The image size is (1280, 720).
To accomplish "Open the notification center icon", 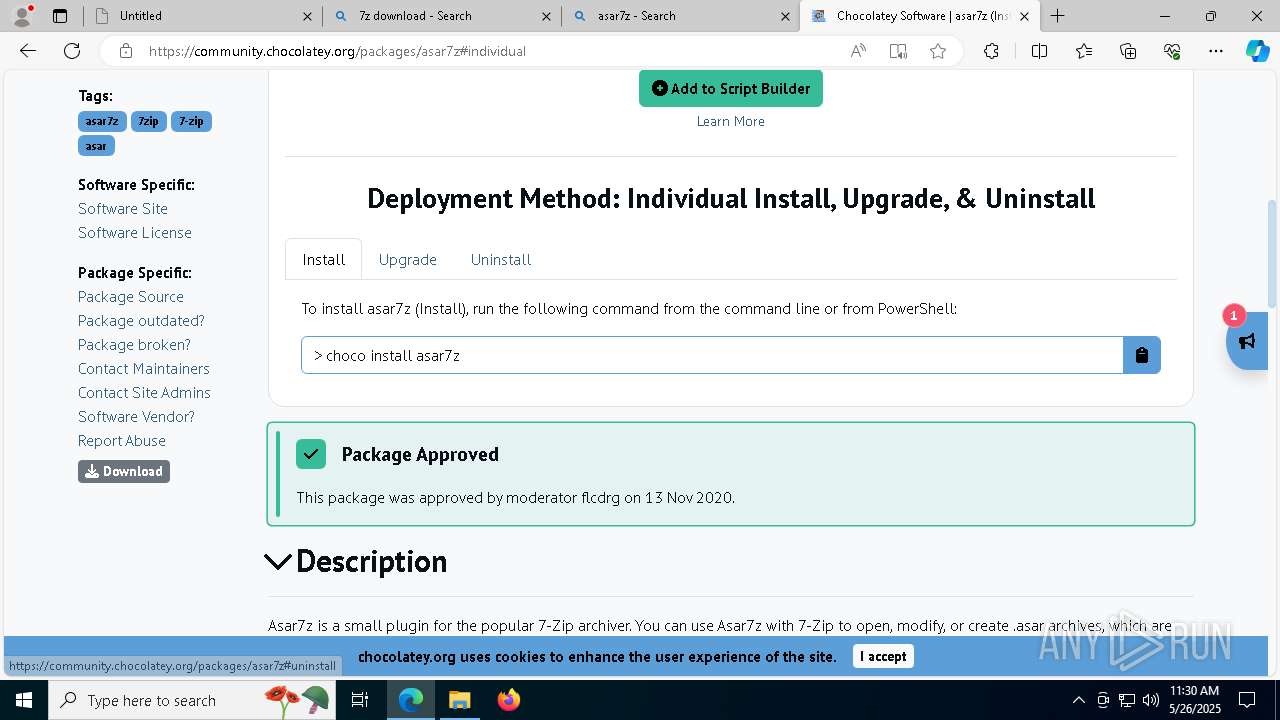I will pyautogui.click(x=1247, y=700).
